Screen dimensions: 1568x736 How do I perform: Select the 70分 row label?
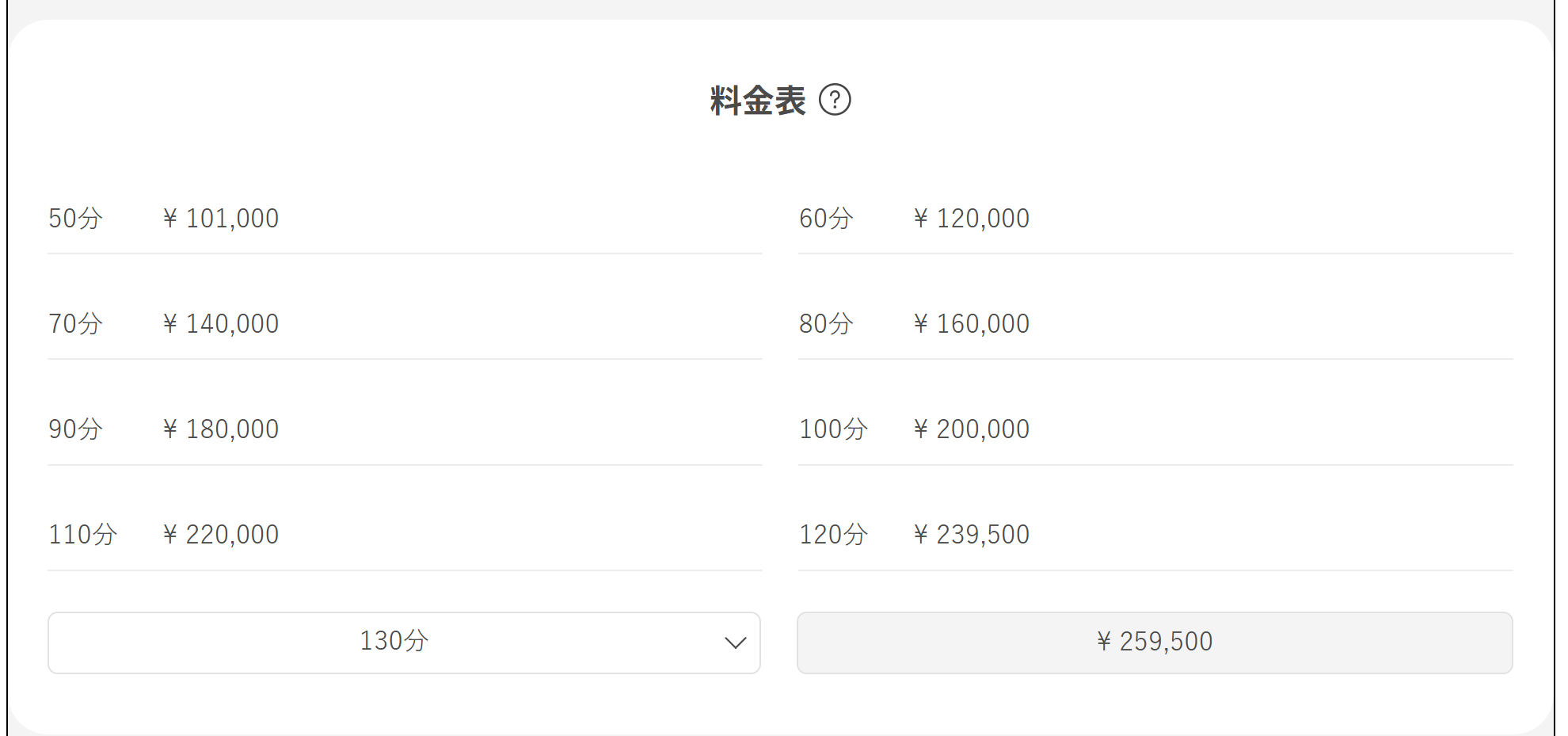tap(76, 324)
